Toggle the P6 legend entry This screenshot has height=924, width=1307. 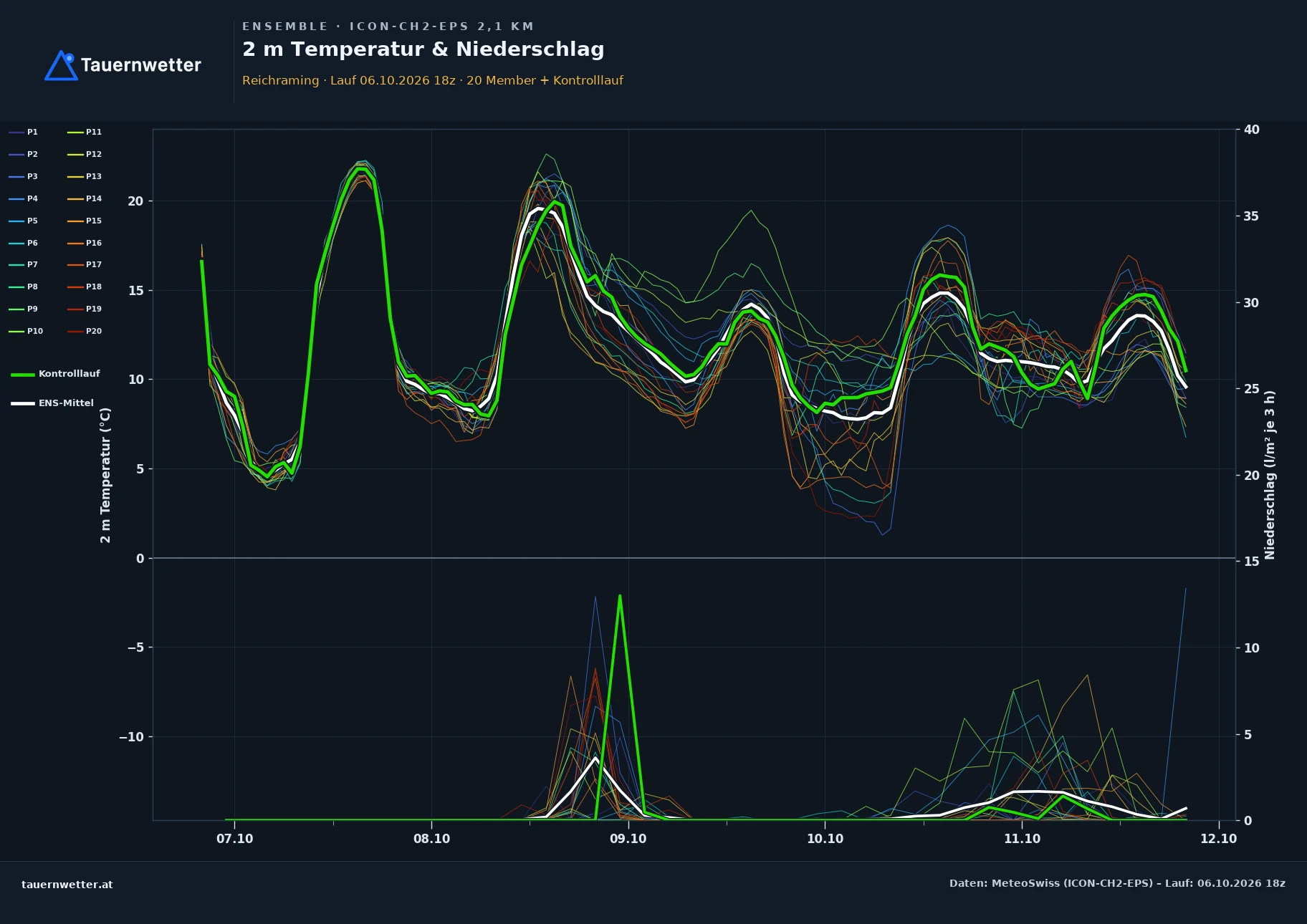pos(24,244)
